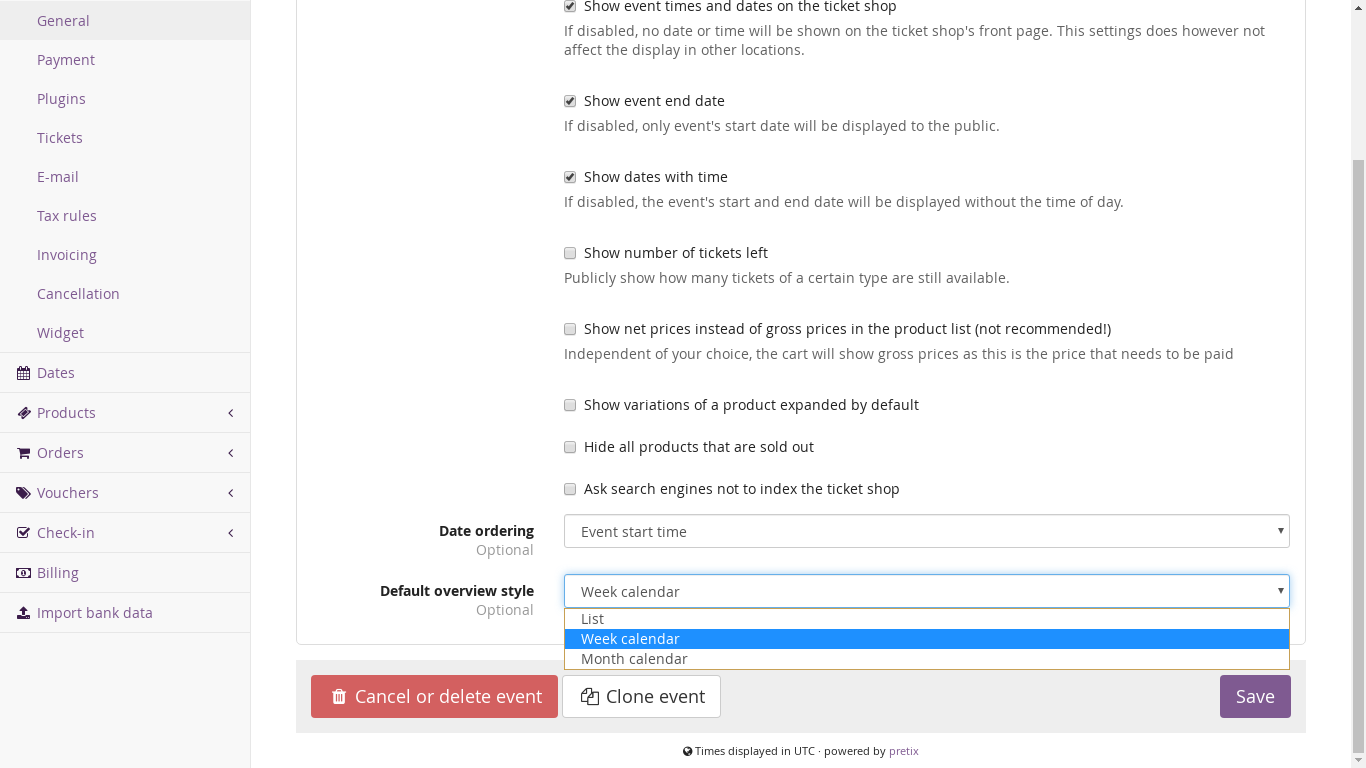Click the Billing money icon
Image resolution: width=1366 pixels, height=768 pixels.
tap(24, 573)
